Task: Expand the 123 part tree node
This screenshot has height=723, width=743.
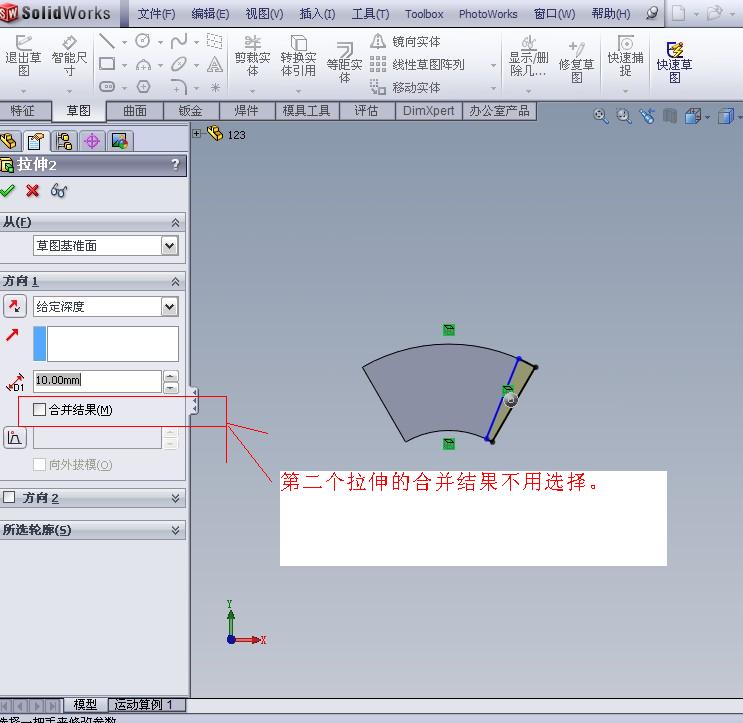Action: pyautogui.click(x=197, y=134)
